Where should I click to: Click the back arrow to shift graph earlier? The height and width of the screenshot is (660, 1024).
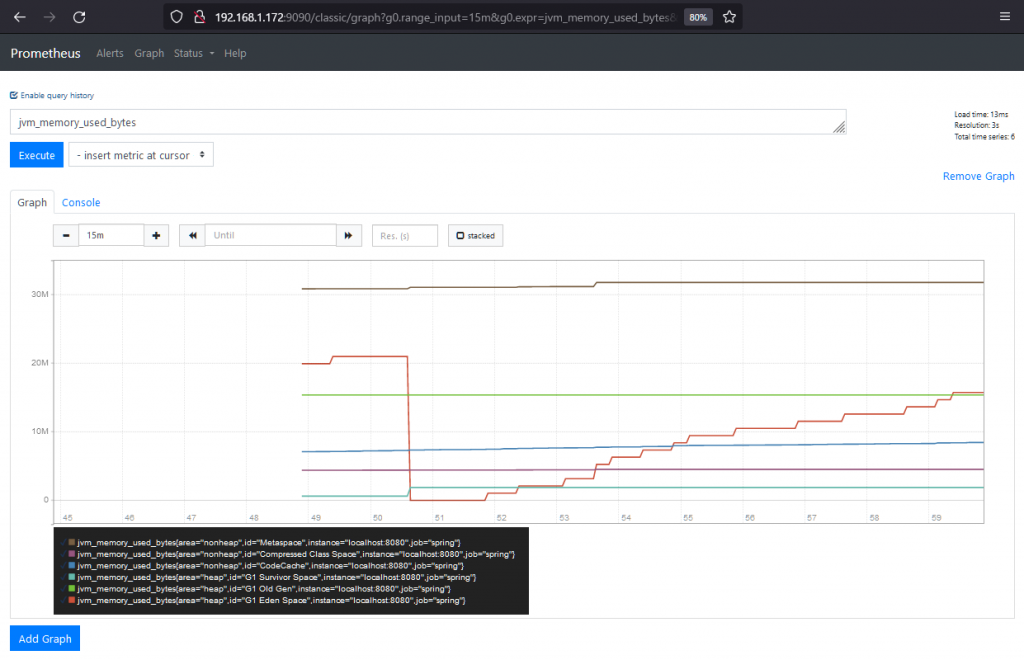(191, 235)
